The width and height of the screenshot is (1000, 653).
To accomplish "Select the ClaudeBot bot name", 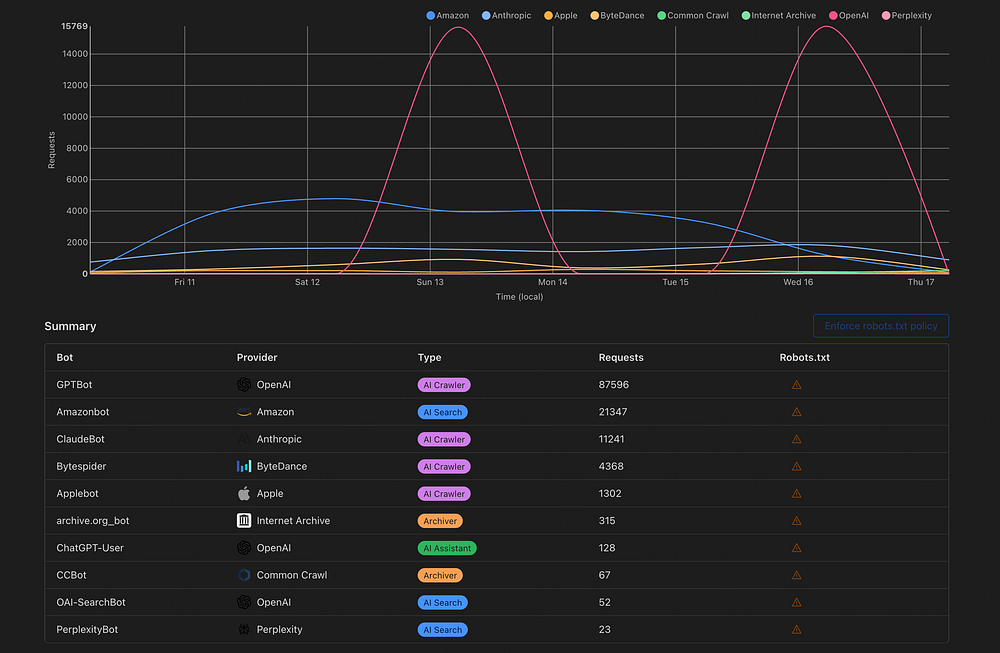I will [80, 439].
